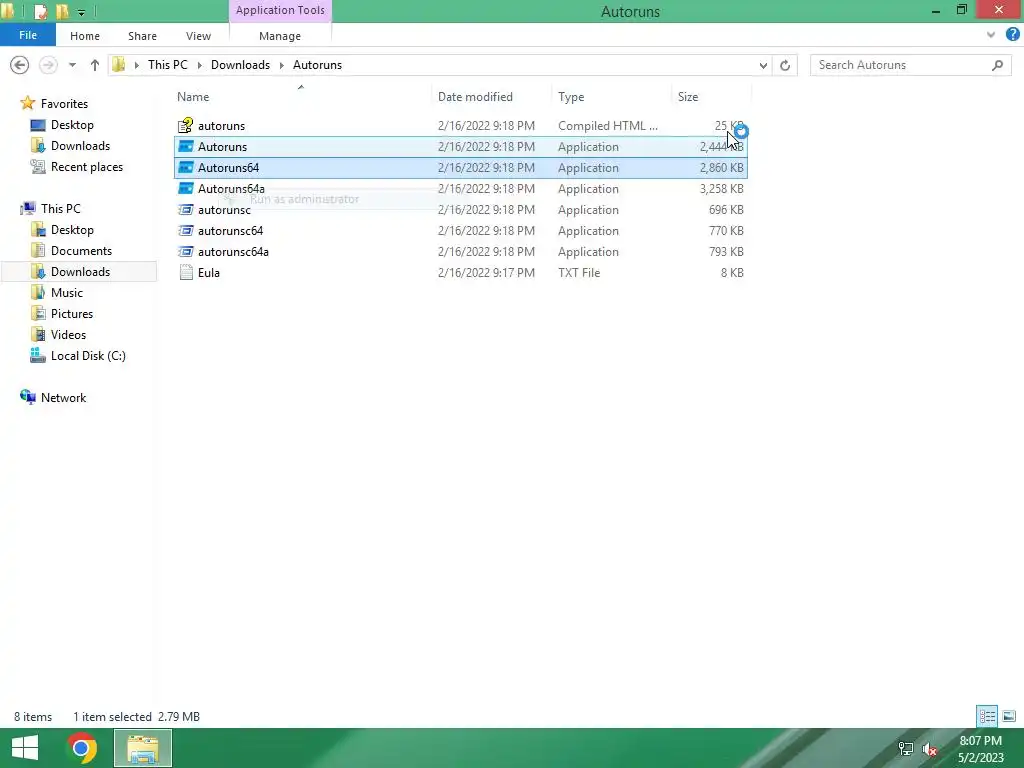Open the File ribbon tab
The width and height of the screenshot is (1024, 768).
click(x=27, y=35)
